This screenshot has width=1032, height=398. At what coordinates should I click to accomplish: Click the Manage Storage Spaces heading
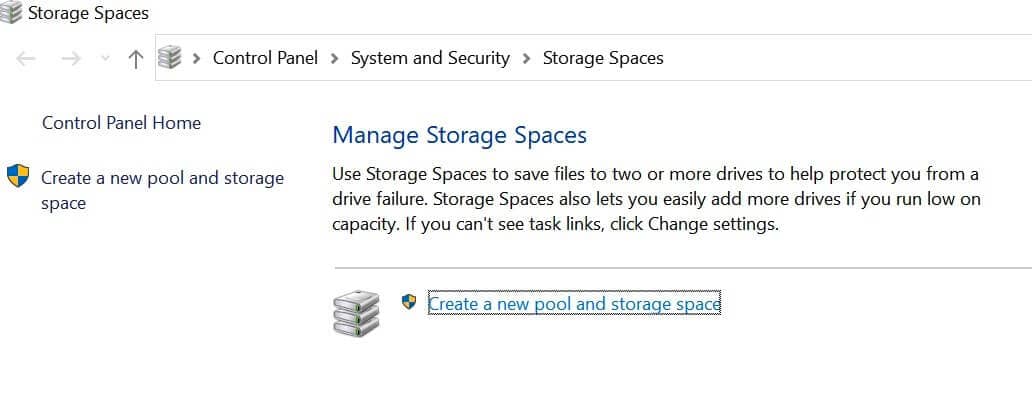click(459, 136)
